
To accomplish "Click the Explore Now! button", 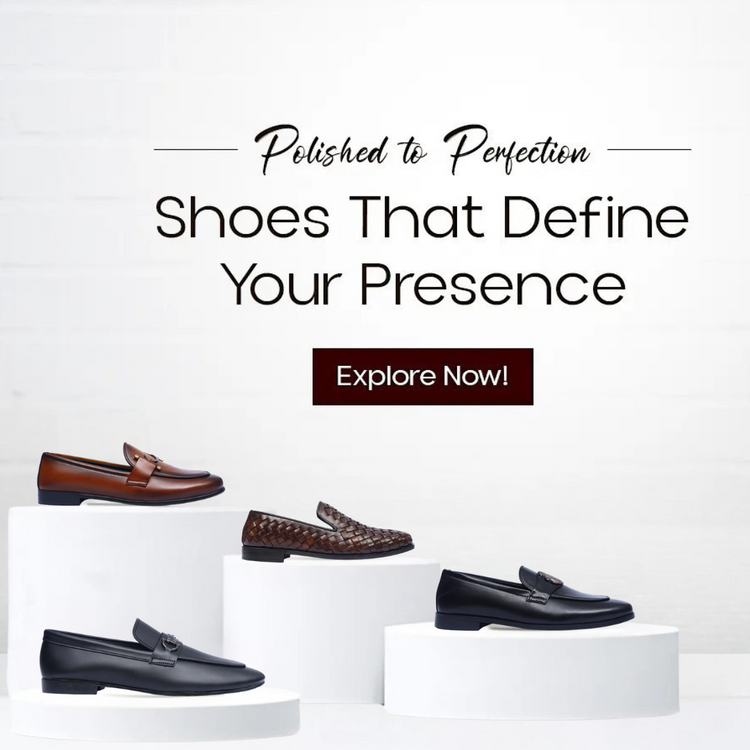I will coord(423,376).
